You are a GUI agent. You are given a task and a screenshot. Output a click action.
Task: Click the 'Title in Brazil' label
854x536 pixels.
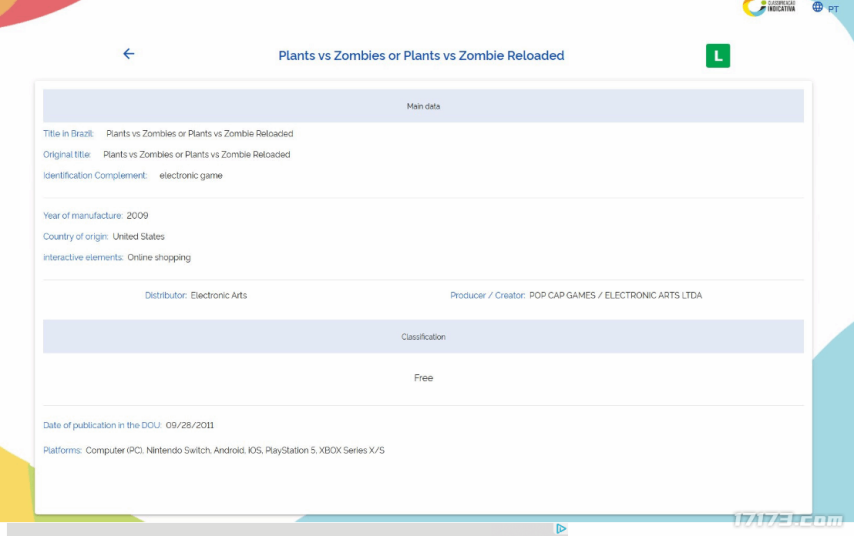tap(68, 134)
